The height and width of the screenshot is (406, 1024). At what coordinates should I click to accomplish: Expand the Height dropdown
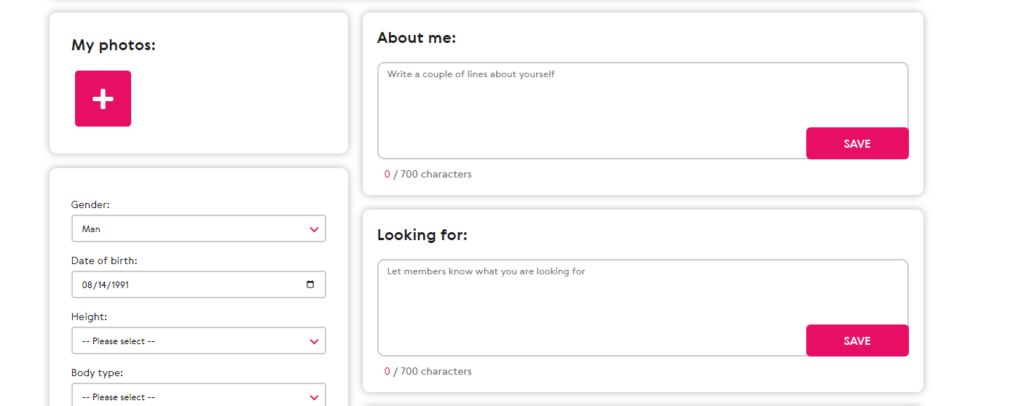[x=198, y=341]
